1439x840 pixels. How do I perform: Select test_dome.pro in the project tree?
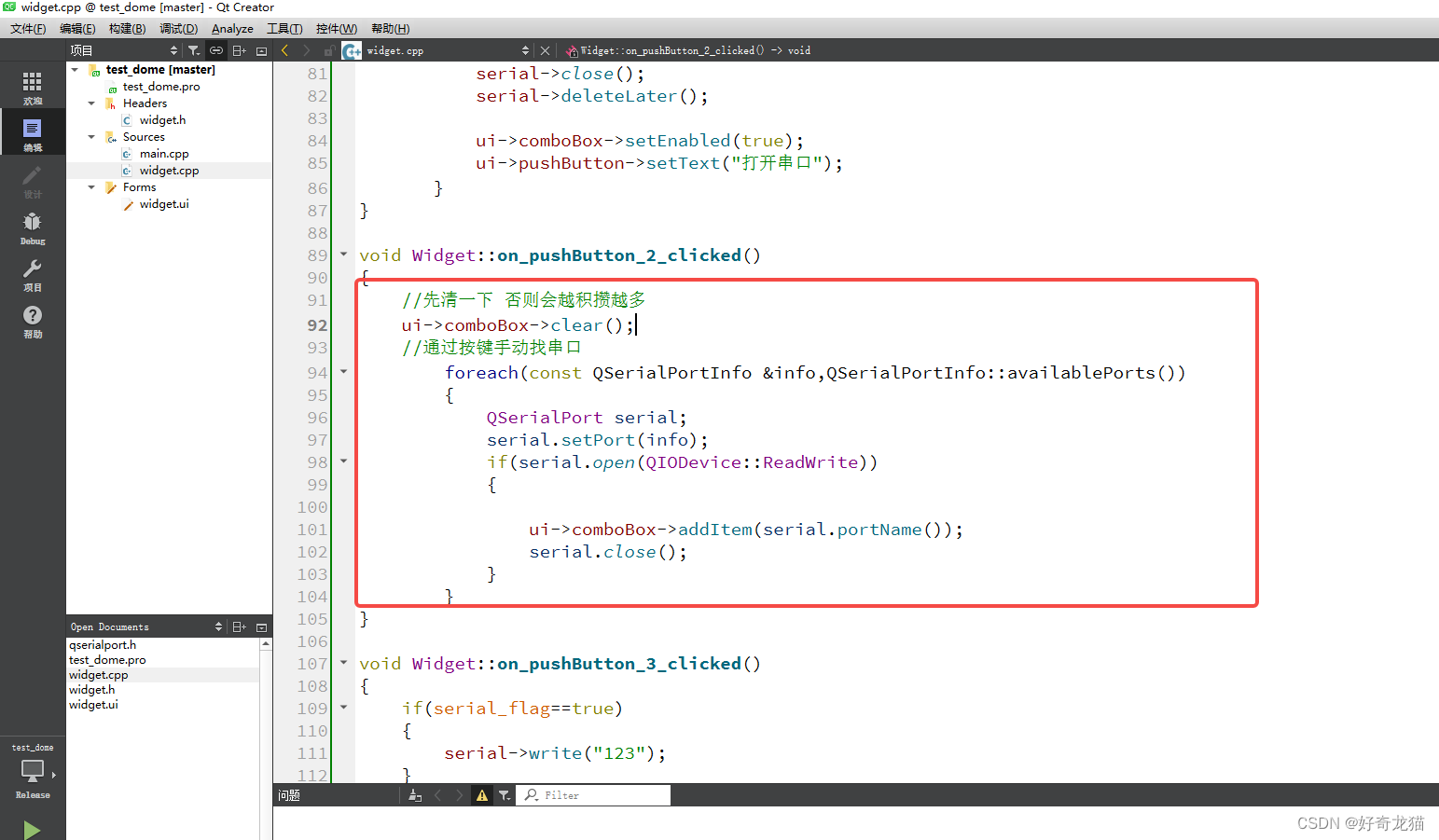[x=161, y=87]
